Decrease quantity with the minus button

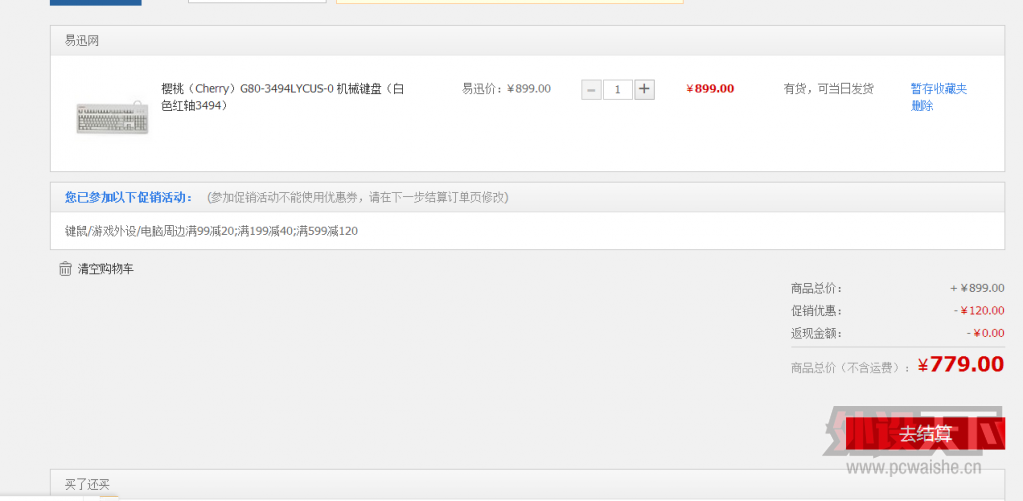coord(591,89)
